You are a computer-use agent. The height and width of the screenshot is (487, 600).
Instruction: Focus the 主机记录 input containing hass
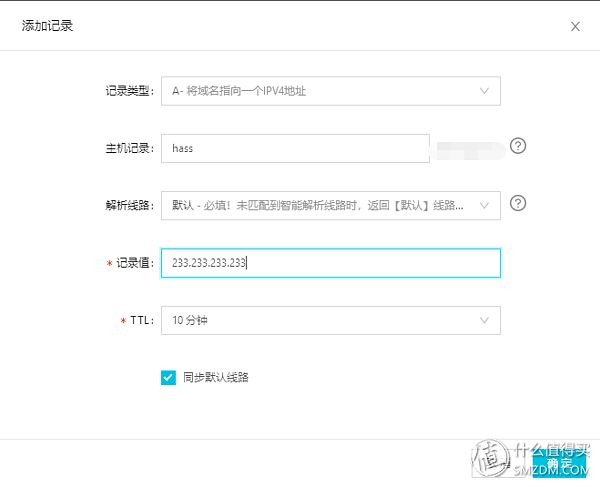click(295, 148)
